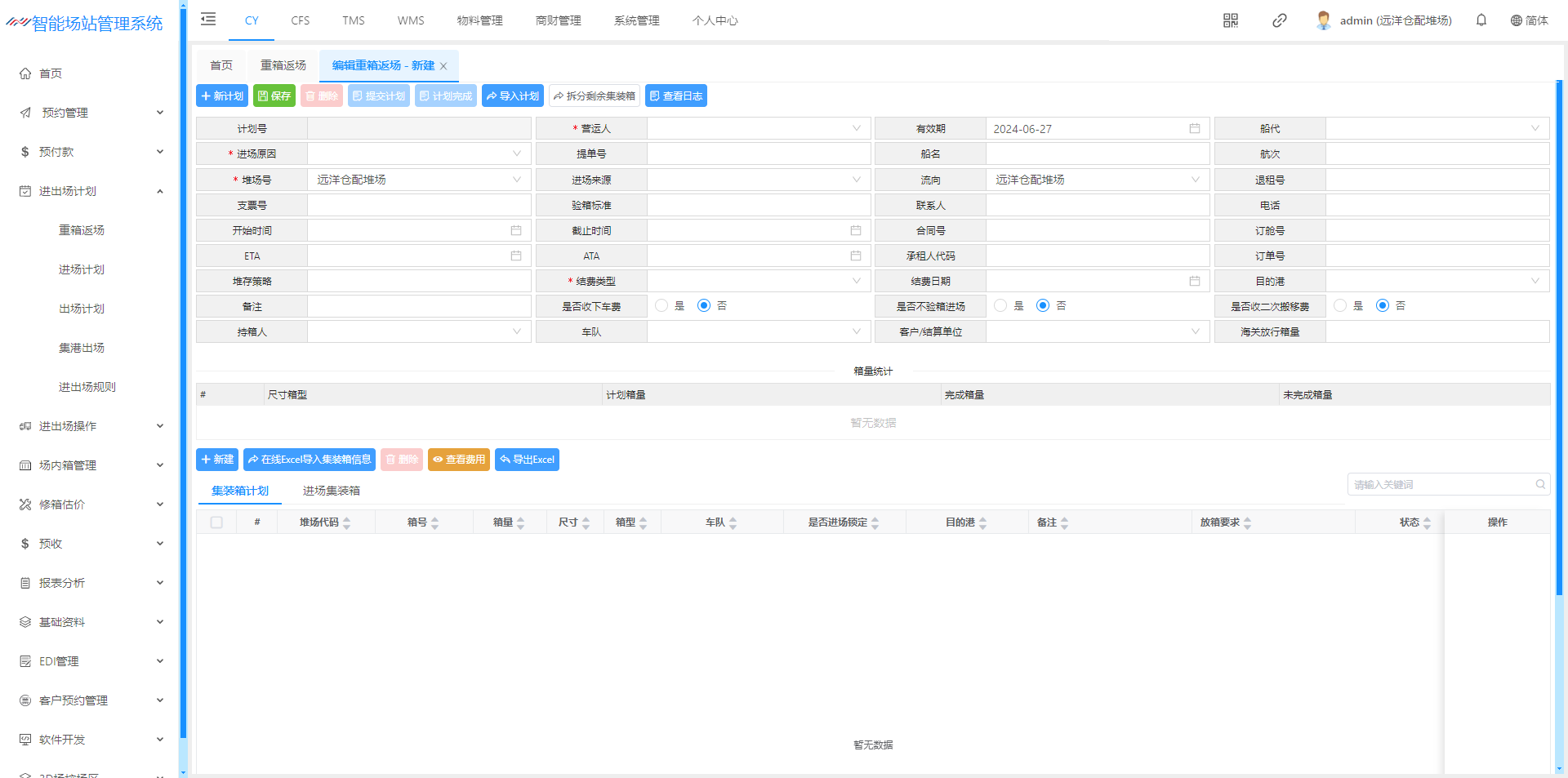Screen dimensions: 1568x778
Task: Click into the 提单号 input field
Action: click(758, 153)
